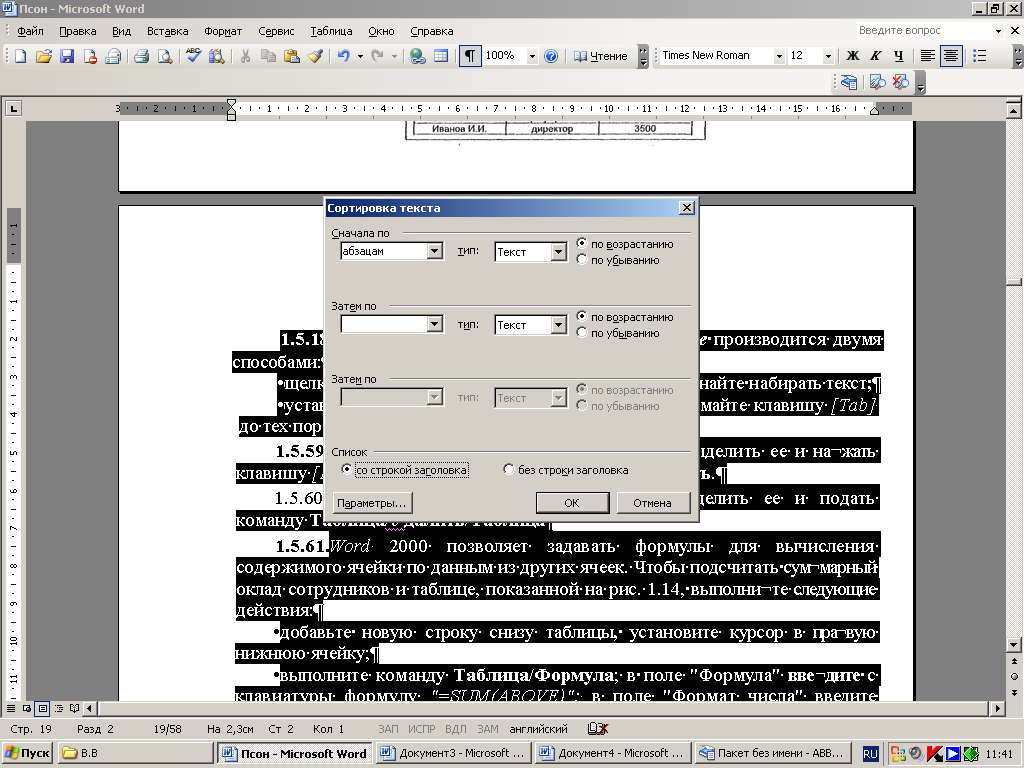The width and height of the screenshot is (1024, 768).
Task: Open the type dropdown for the first sort
Action: pos(558,251)
